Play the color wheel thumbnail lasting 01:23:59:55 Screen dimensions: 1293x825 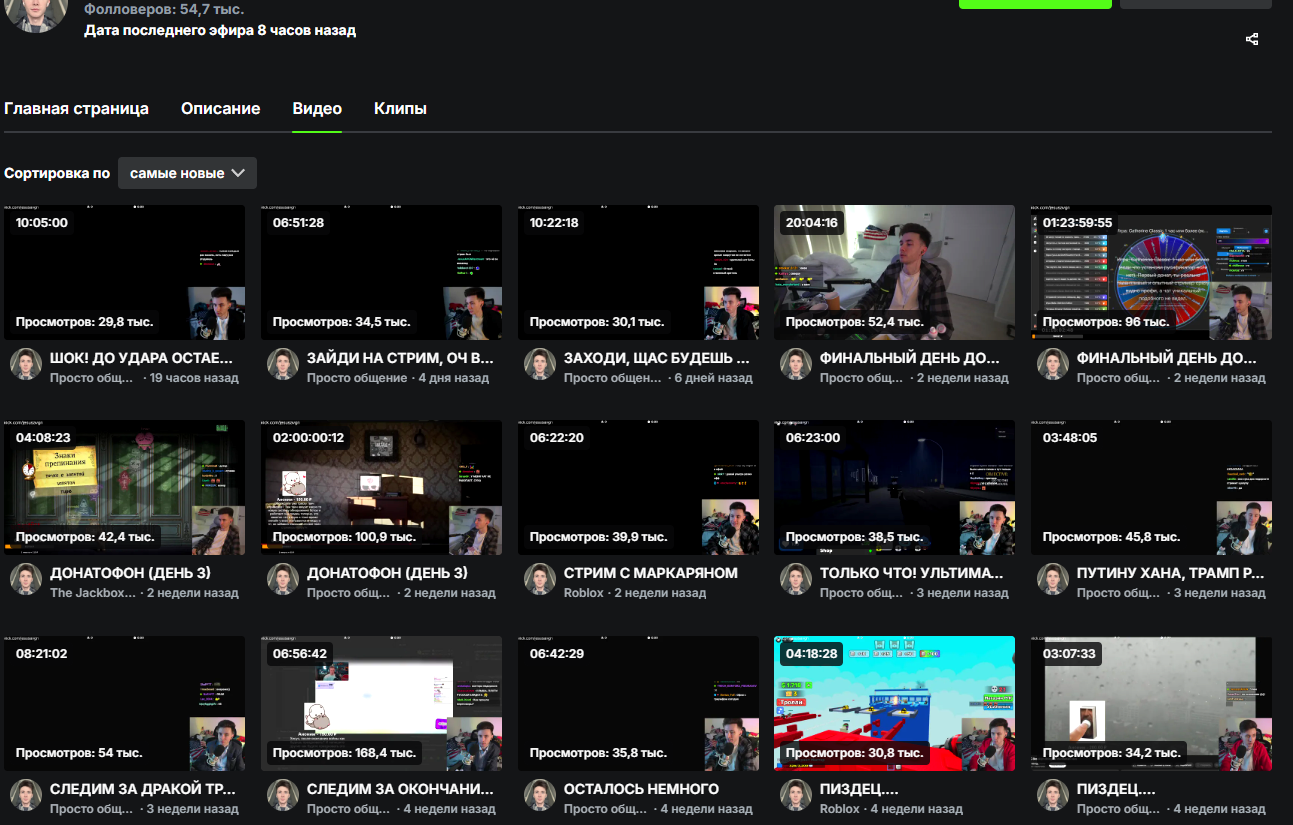[1151, 273]
